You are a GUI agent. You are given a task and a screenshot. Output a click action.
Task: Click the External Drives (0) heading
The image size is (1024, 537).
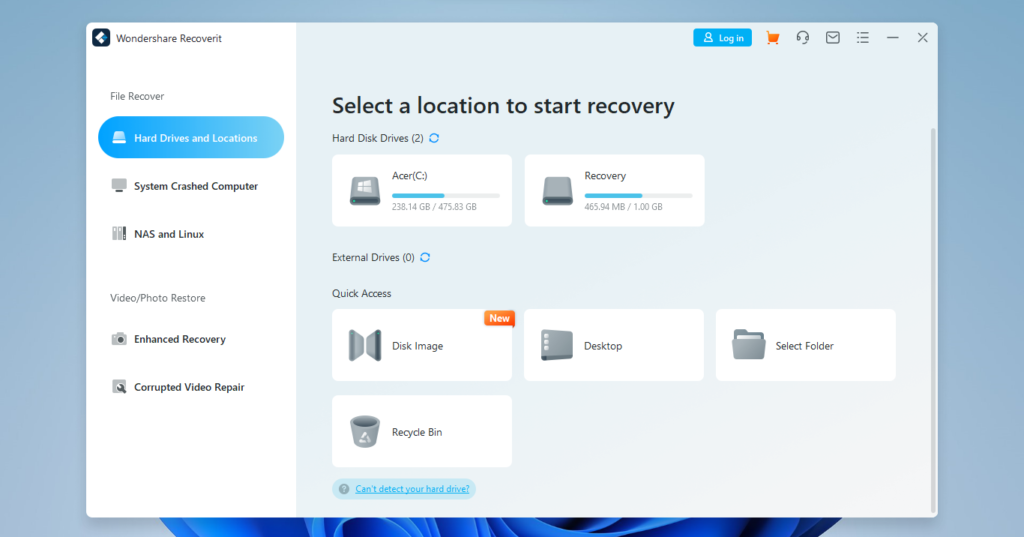[373, 257]
